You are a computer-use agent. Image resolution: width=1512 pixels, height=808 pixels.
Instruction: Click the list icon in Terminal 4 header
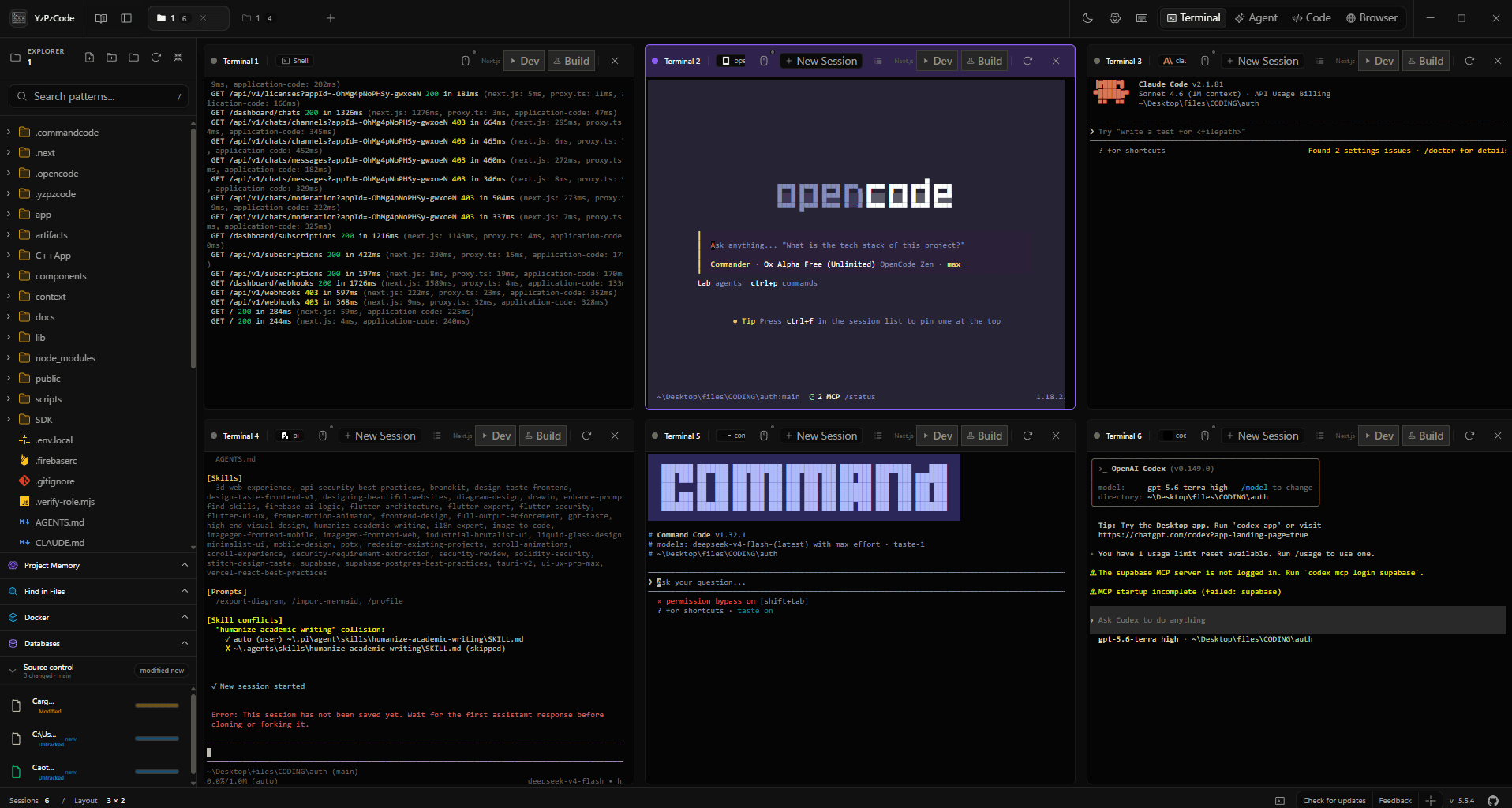[x=436, y=436]
